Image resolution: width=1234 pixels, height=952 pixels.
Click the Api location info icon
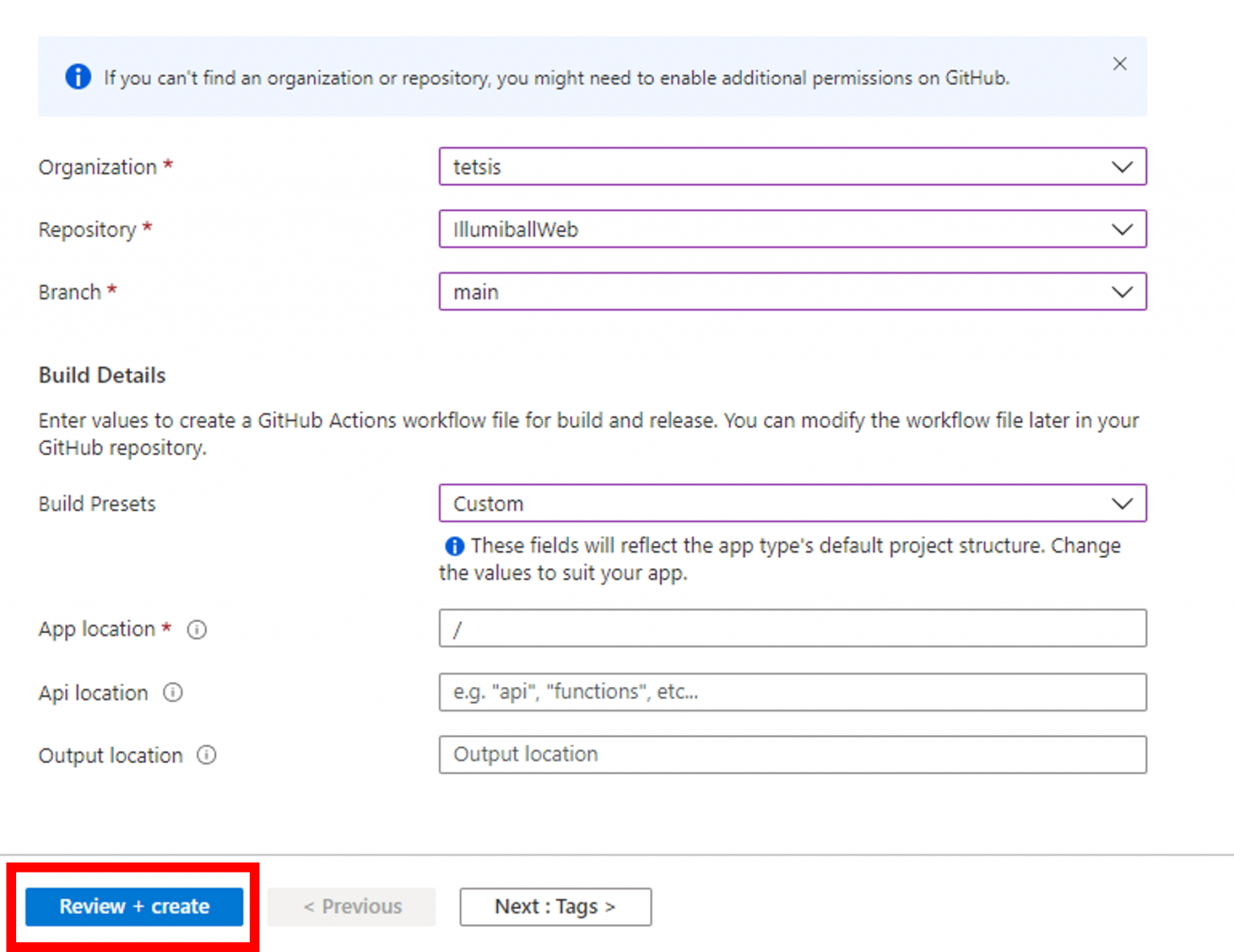(173, 693)
